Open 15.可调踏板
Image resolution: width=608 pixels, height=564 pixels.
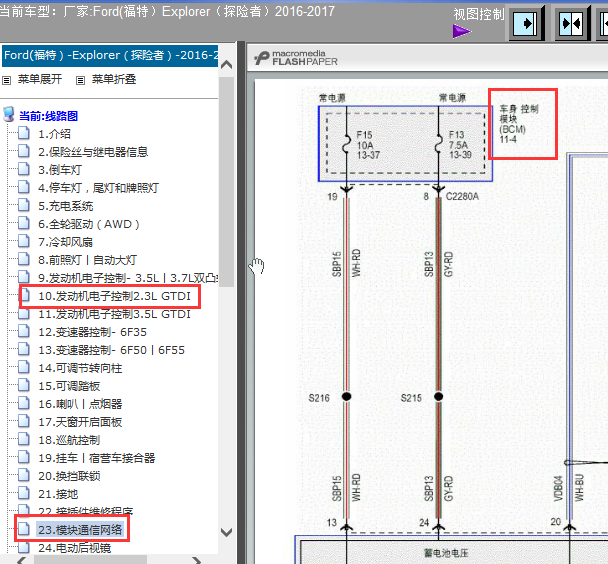69,386
